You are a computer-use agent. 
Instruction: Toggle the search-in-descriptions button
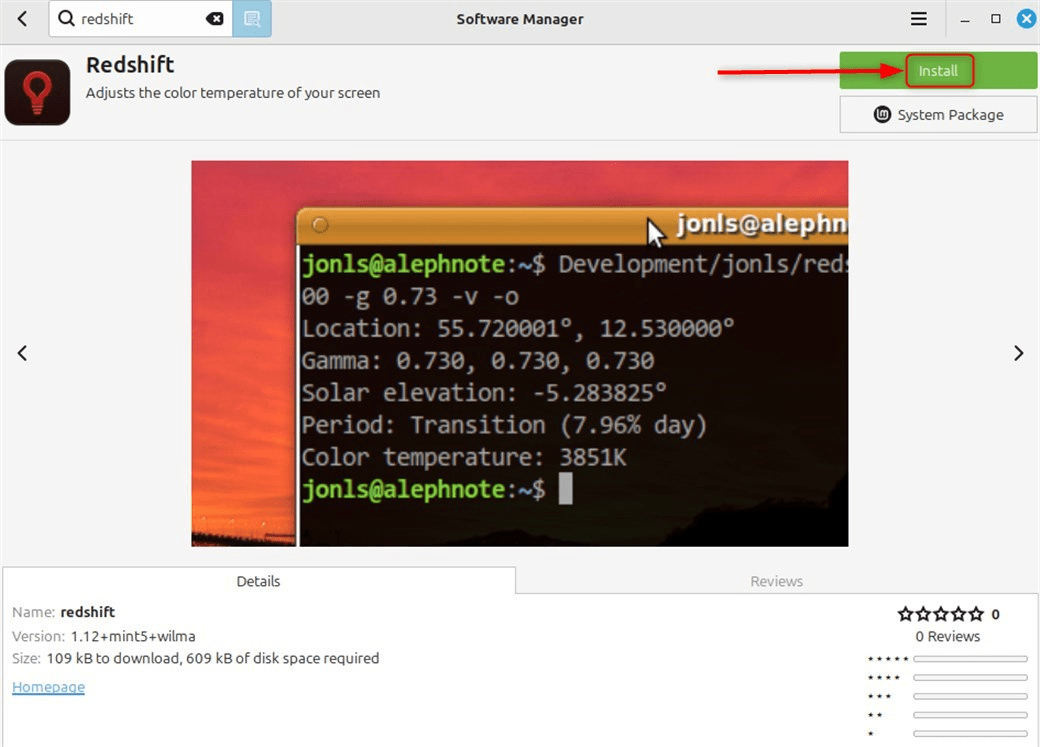coord(252,19)
